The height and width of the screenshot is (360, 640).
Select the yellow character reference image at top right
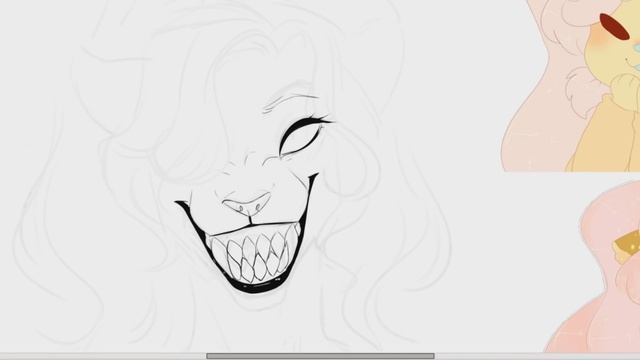pyautogui.click(x=571, y=86)
